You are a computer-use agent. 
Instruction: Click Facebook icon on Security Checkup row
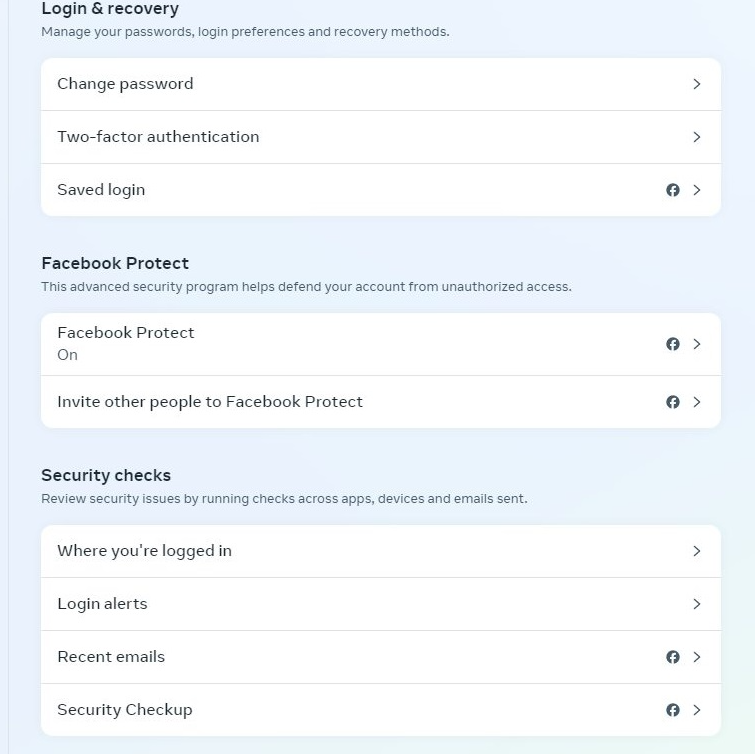pyautogui.click(x=673, y=710)
